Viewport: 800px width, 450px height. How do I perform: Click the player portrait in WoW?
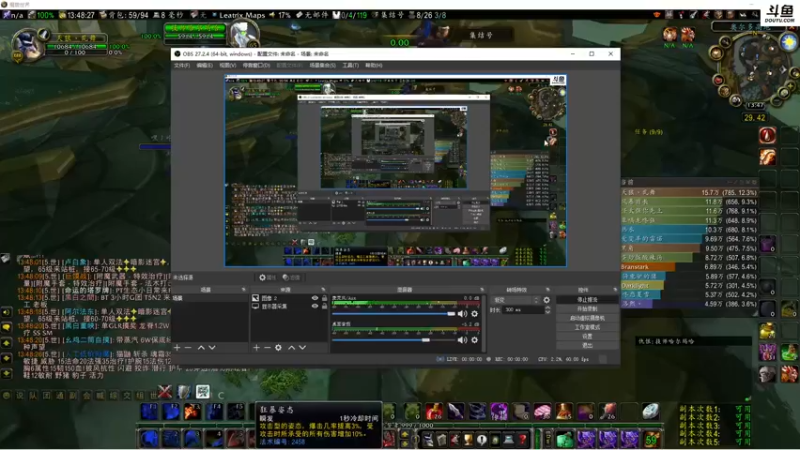(x=27, y=45)
